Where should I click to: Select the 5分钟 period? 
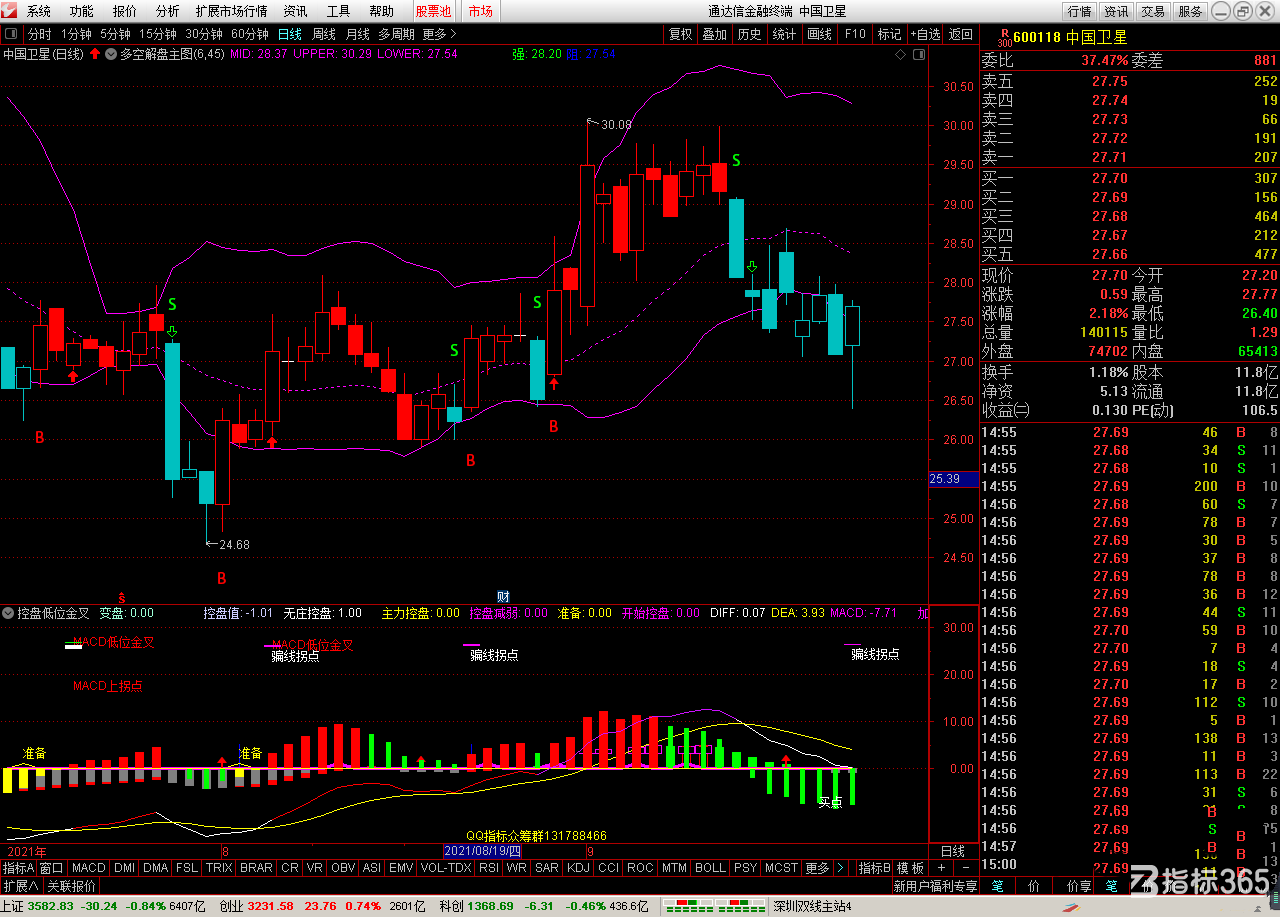116,34
